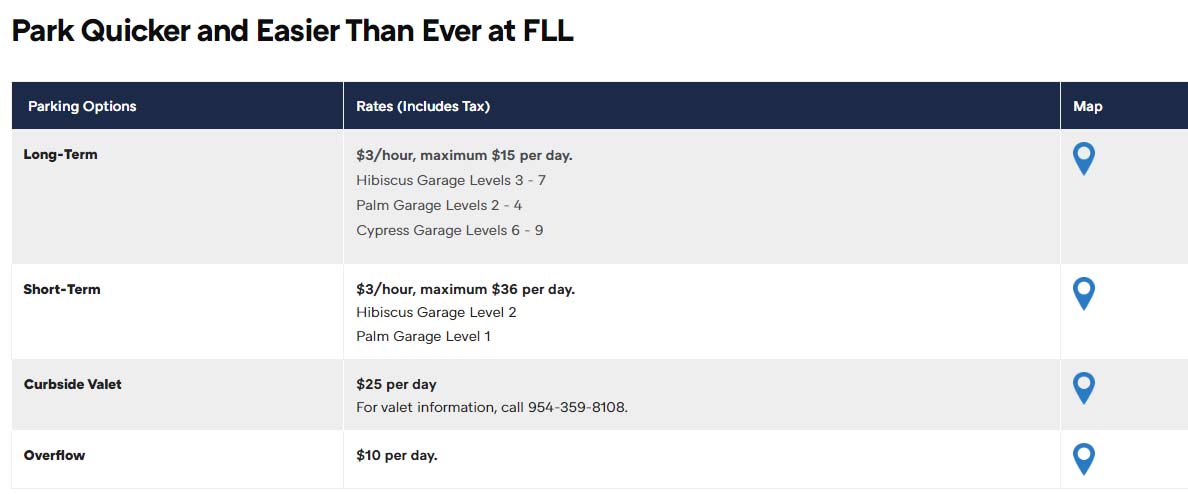Click 'Palm Garage Level 1' text
The image size is (1188, 494).
coord(424,336)
